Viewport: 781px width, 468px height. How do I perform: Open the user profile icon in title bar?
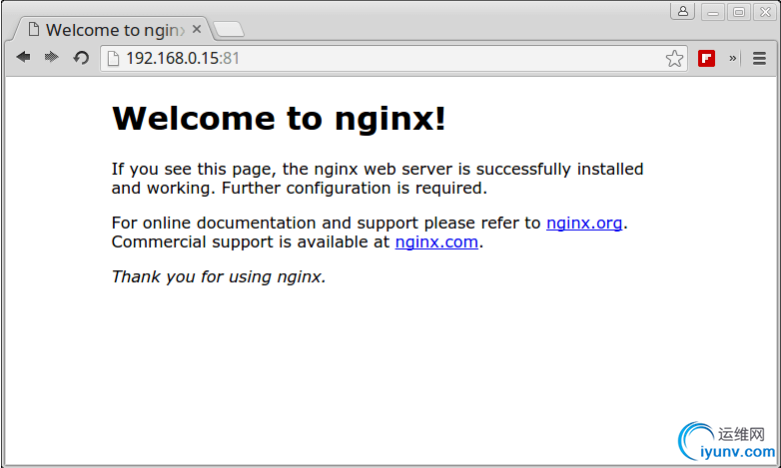click(x=683, y=11)
